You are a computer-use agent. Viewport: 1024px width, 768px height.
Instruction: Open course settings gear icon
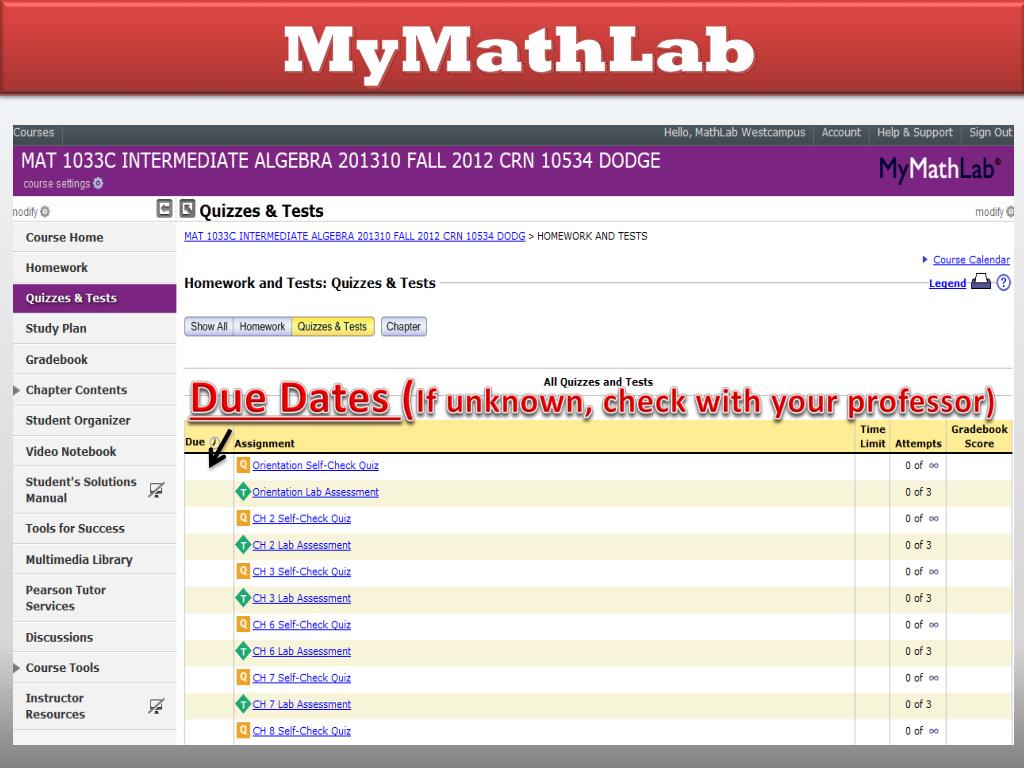pyautogui.click(x=98, y=184)
